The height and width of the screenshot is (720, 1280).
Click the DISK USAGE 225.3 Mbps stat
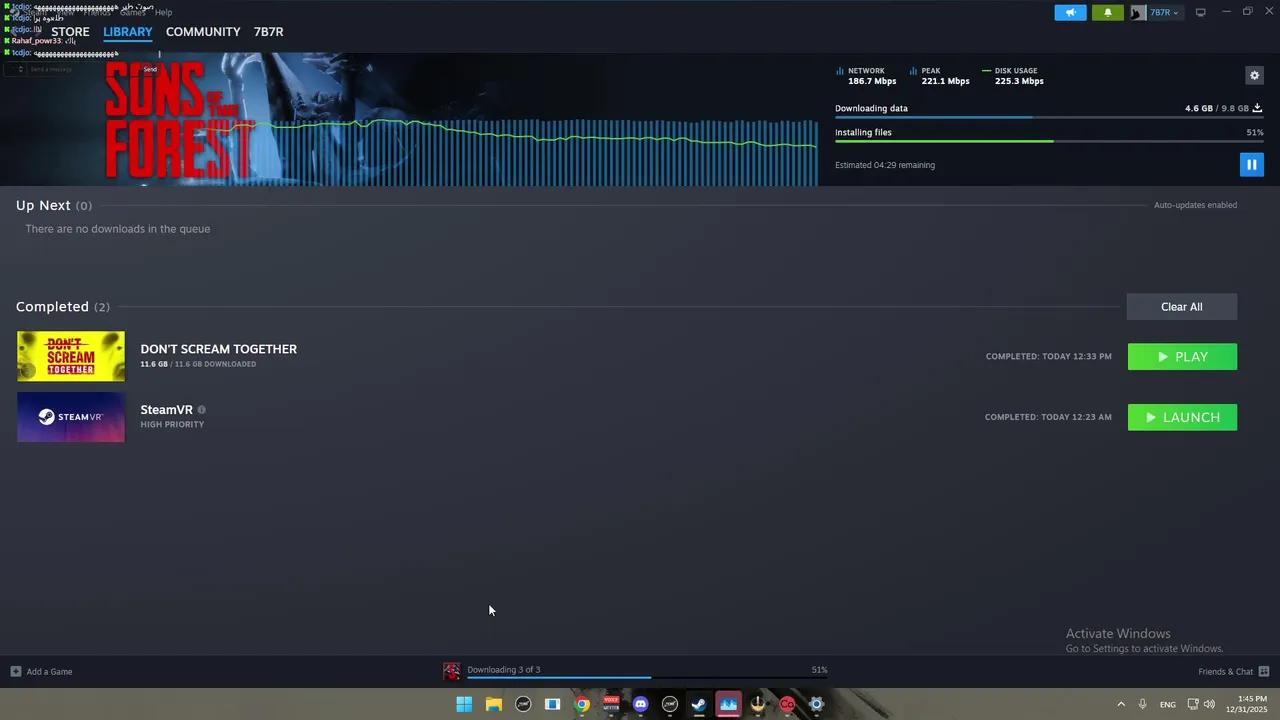[1013, 76]
